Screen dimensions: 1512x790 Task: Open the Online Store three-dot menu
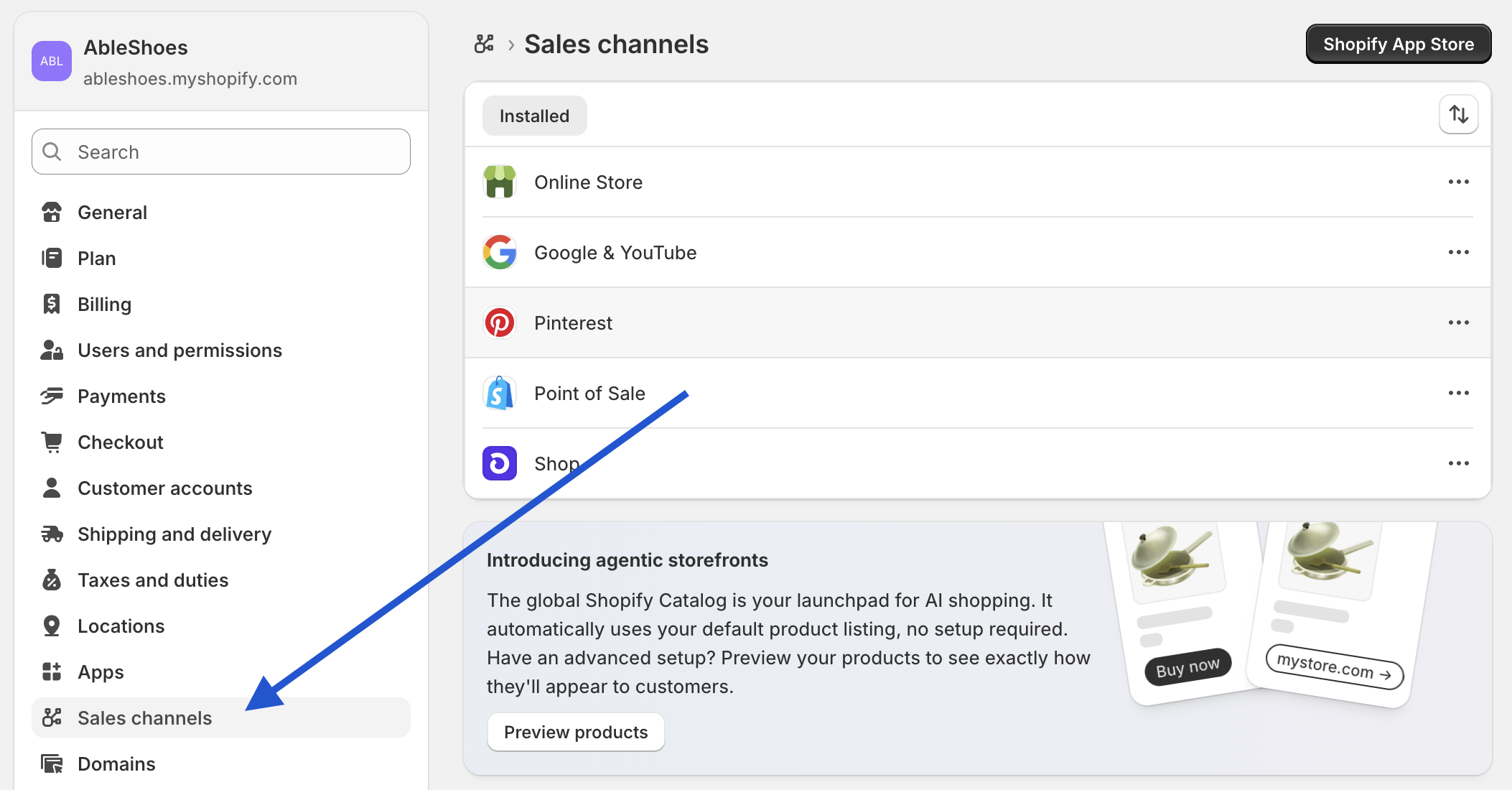(x=1458, y=182)
